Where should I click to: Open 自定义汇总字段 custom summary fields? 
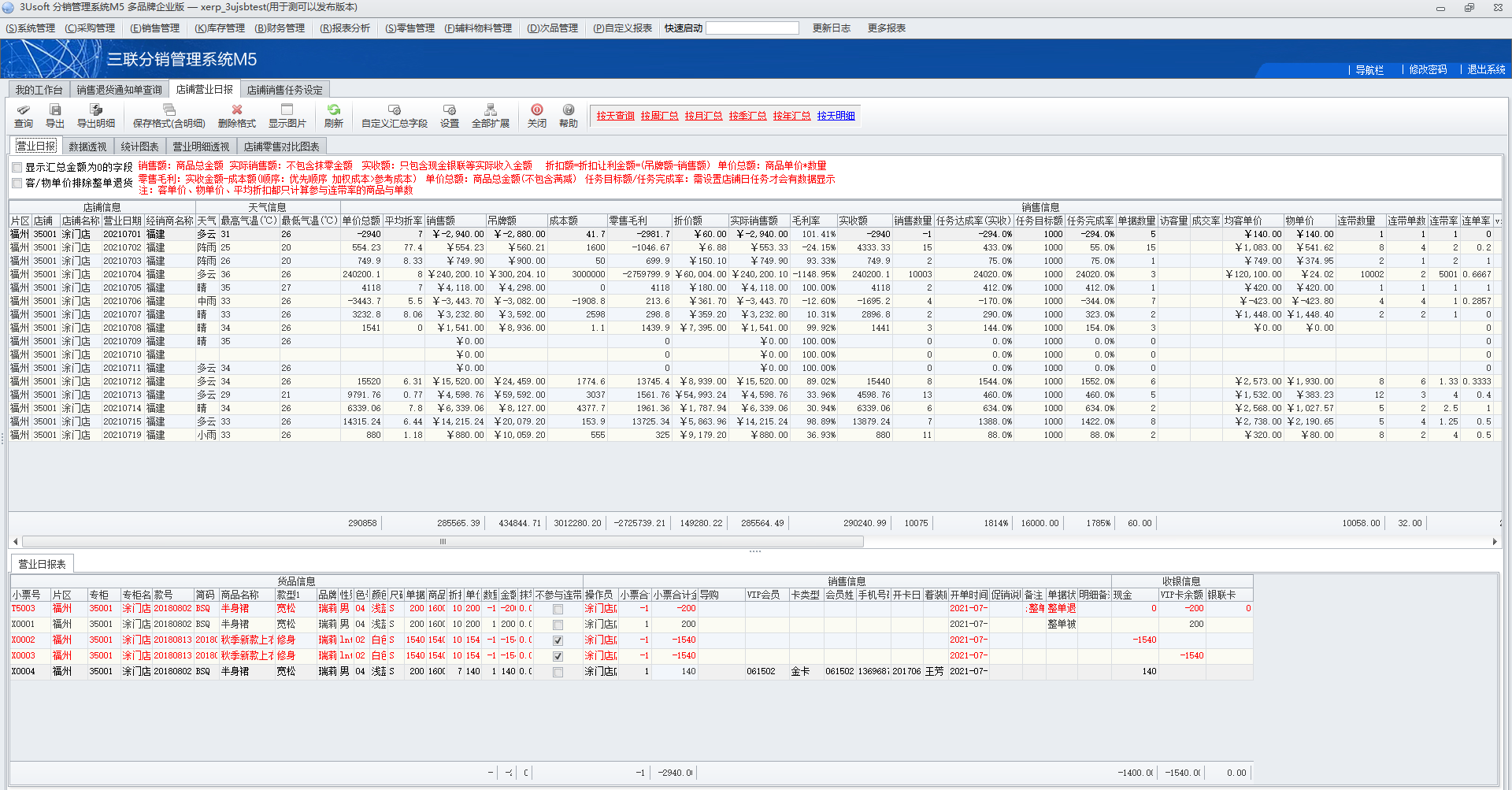point(395,116)
